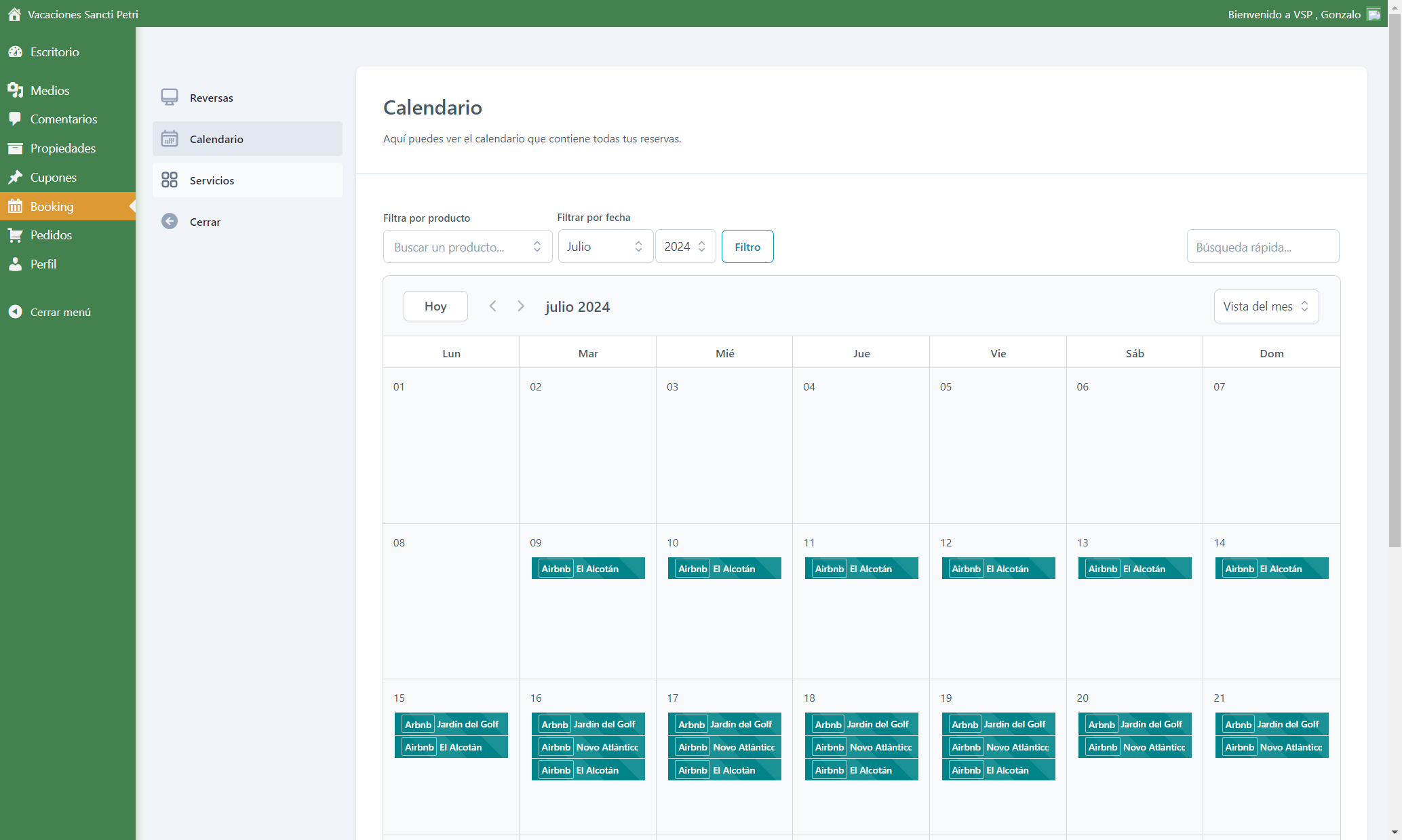Click the Búsqueda rápida search field
The width and height of the screenshot is (1402, 840).
pos(1263,247)
